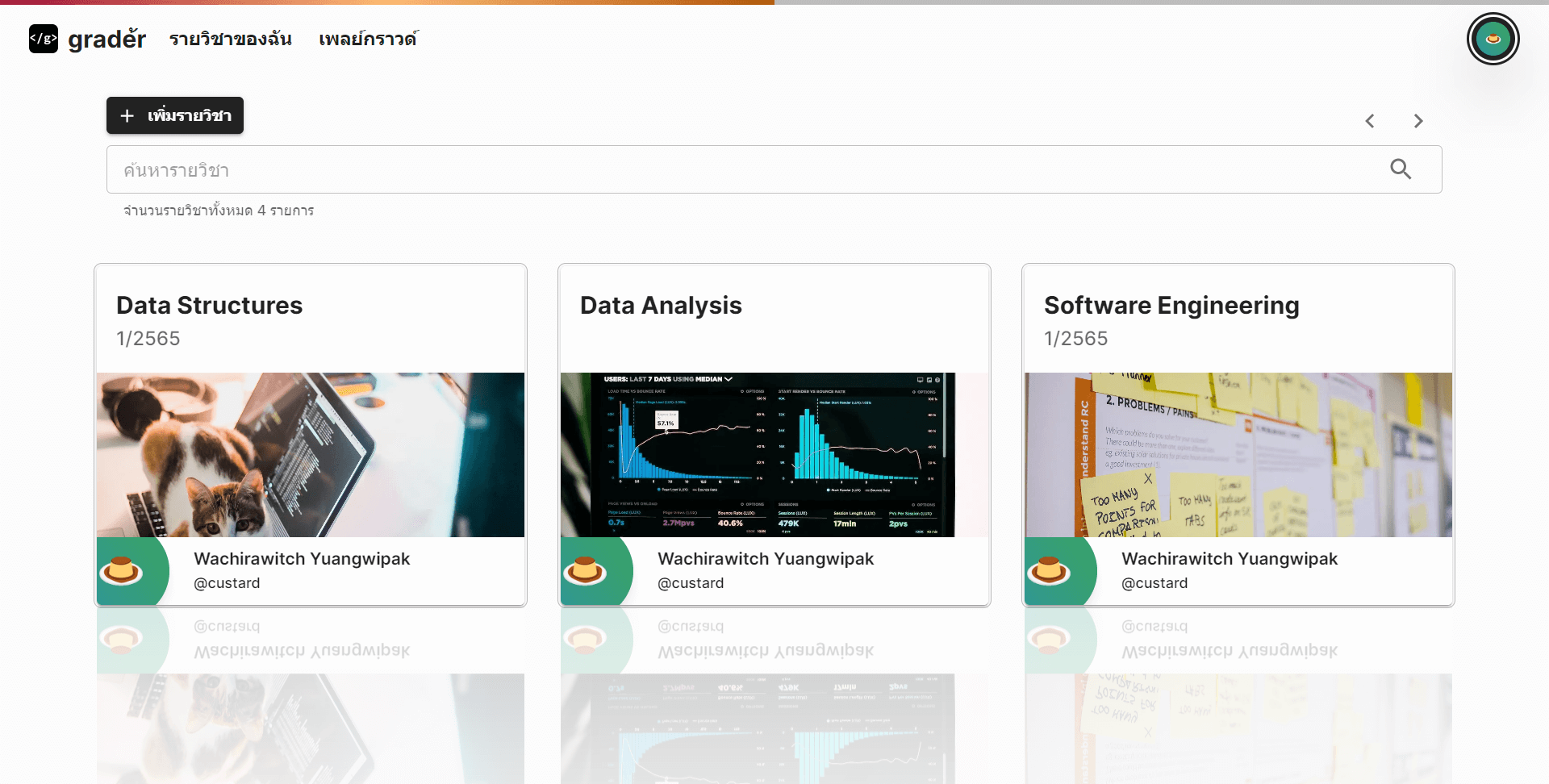Image resolution: width=1549 pixels, height=784 pixels.
Task: Click the analytics dashboard course image
Action: [774, 455]
